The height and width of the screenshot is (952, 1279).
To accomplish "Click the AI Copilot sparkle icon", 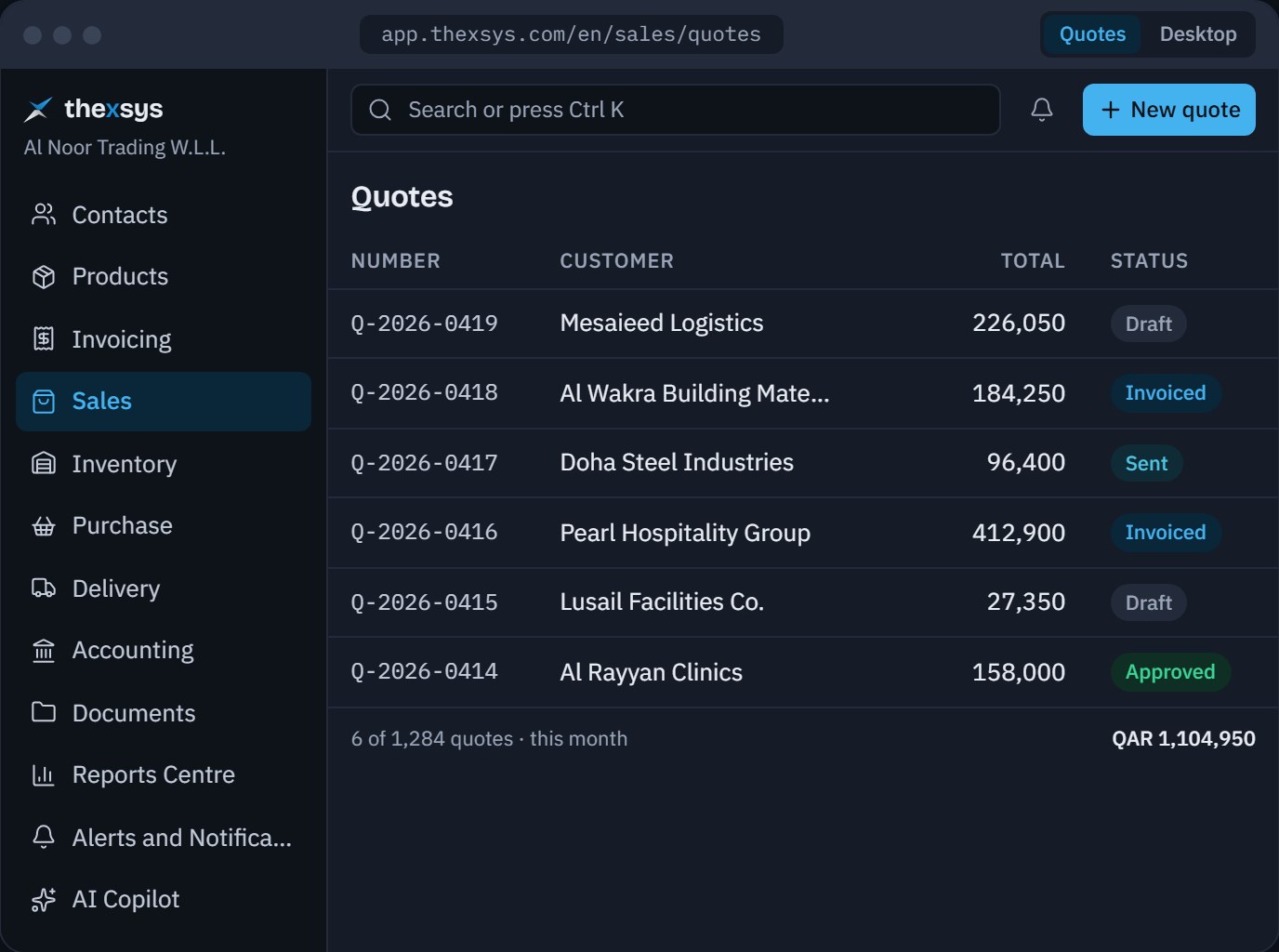I will 44,900.
